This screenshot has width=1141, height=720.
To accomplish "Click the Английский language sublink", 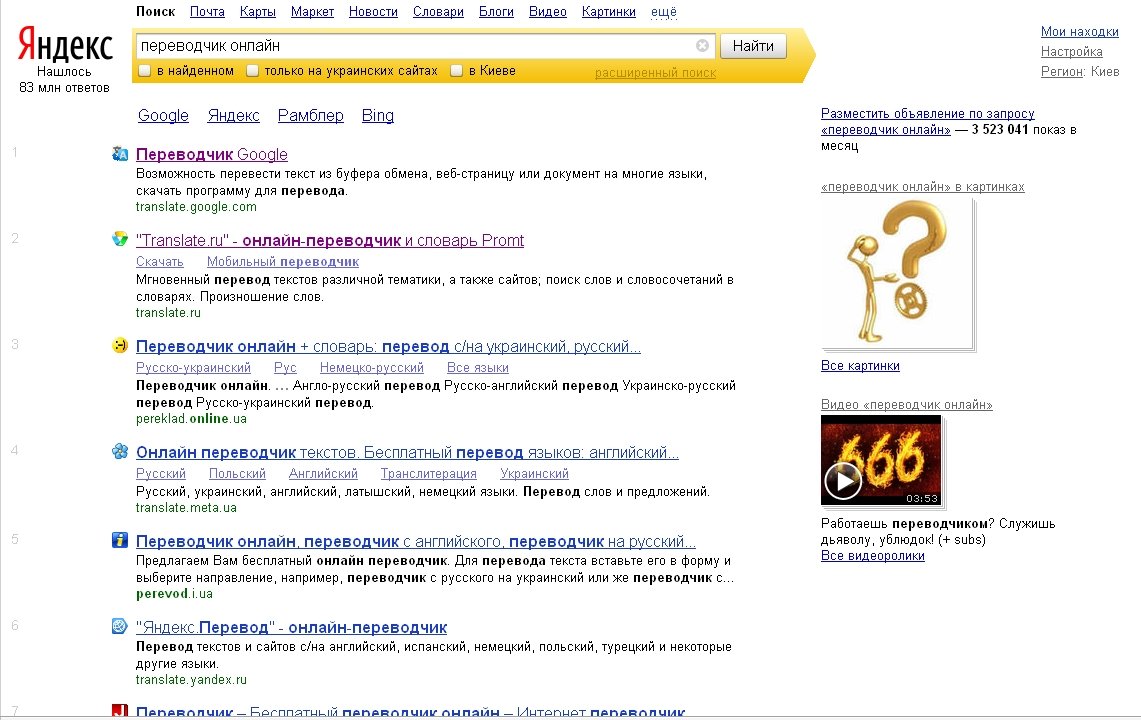I will coord(323,473).
